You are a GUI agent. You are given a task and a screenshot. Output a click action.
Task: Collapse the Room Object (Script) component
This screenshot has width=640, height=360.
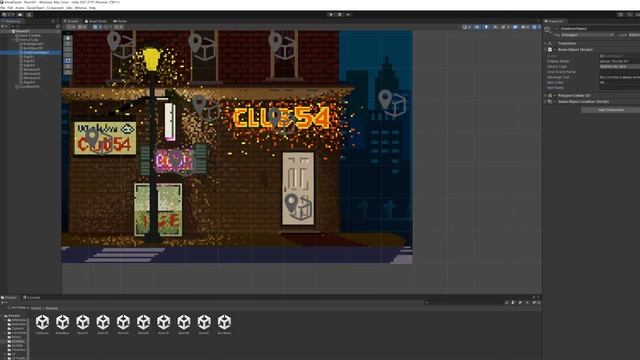tap(546, 49)
